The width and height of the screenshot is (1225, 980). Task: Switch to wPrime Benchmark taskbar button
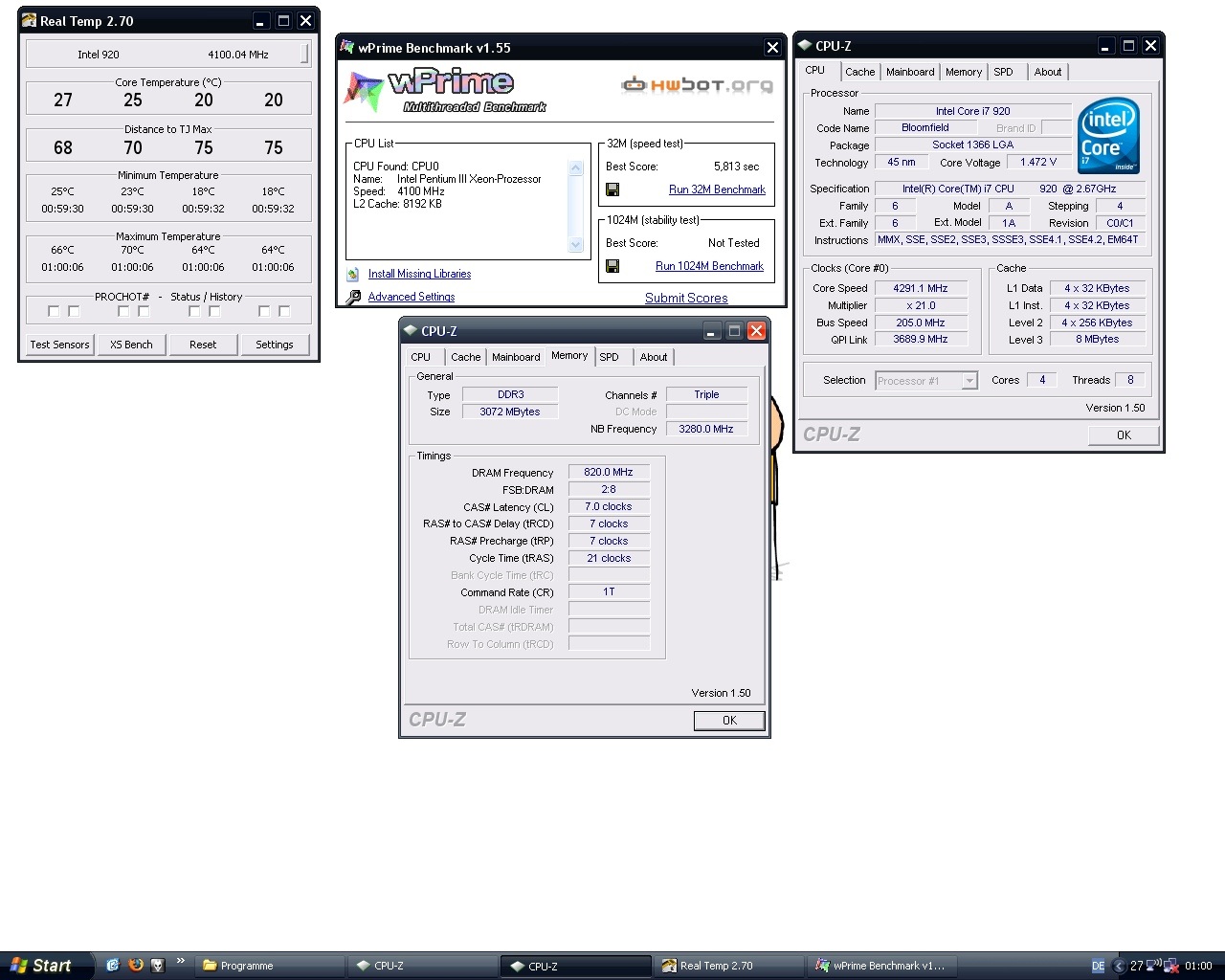[881, 966]
